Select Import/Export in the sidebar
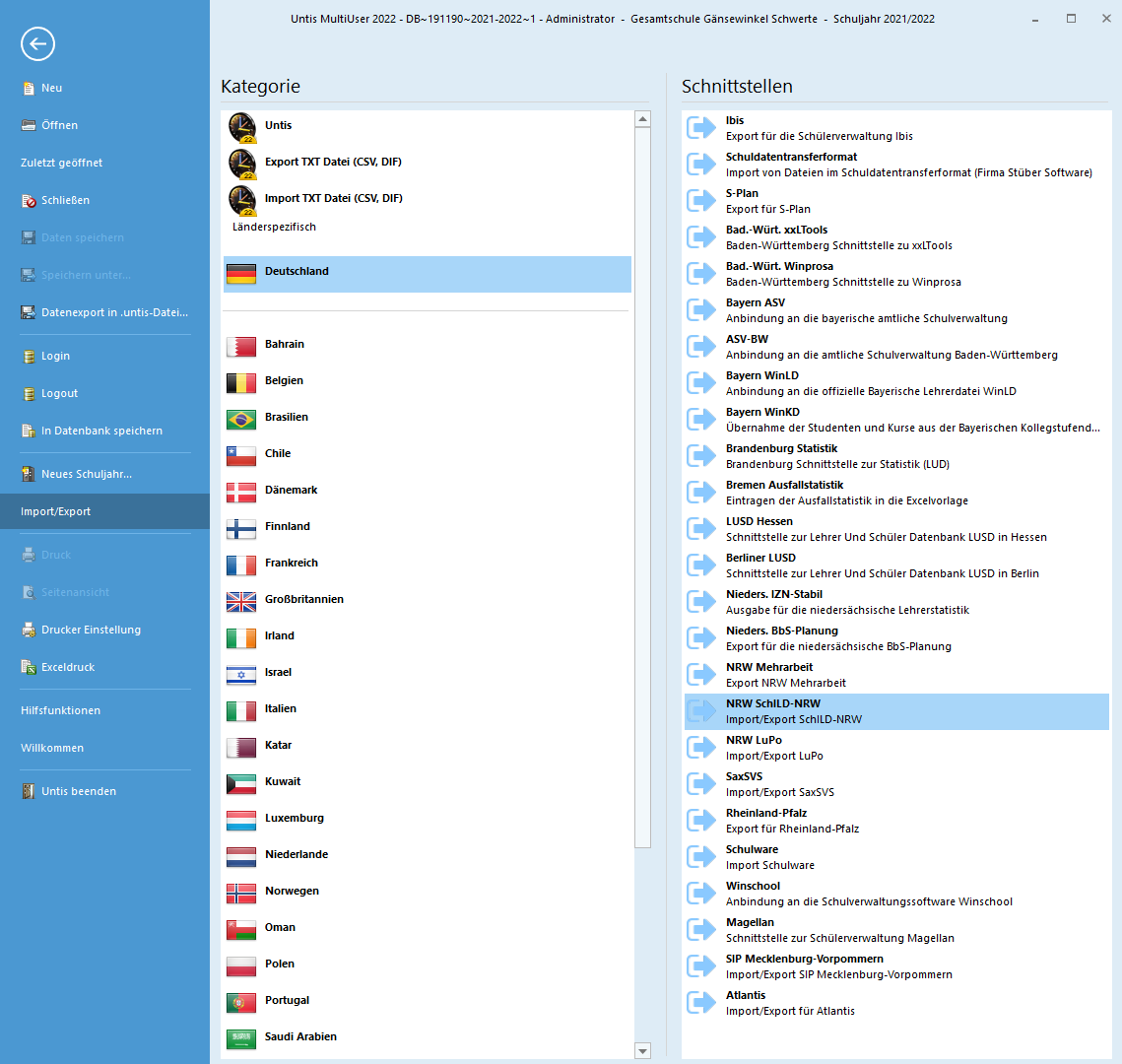 pos(104,511)
